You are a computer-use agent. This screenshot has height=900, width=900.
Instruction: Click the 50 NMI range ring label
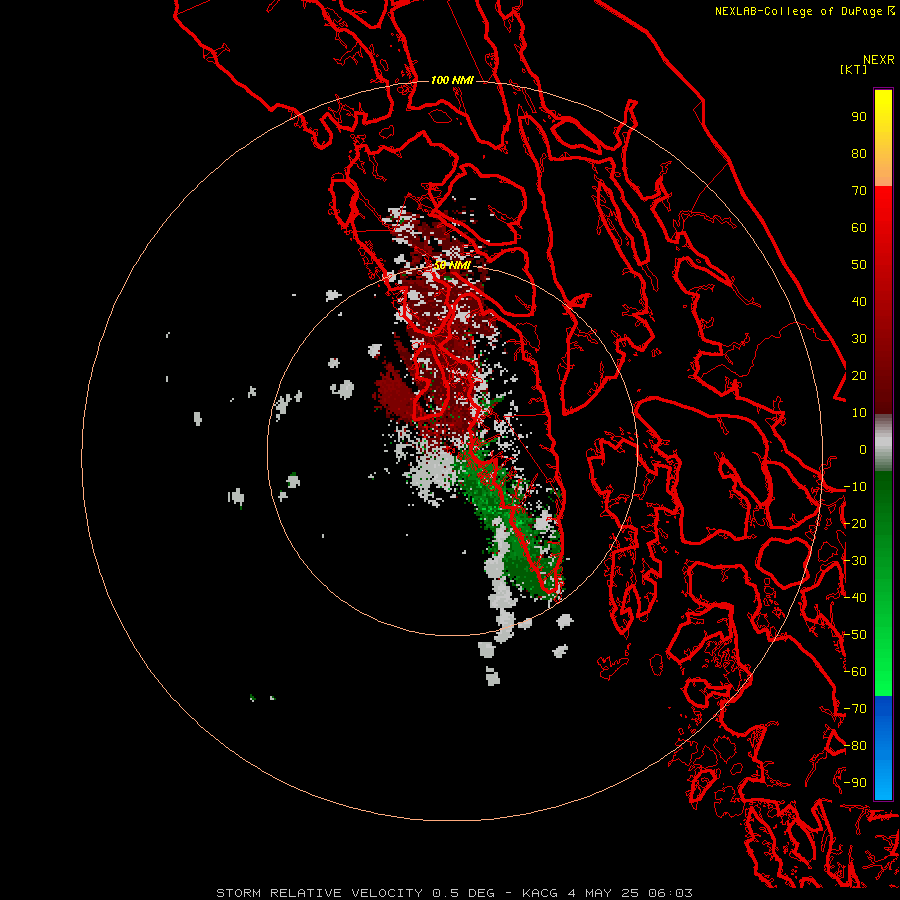click(x=452, y=265)
